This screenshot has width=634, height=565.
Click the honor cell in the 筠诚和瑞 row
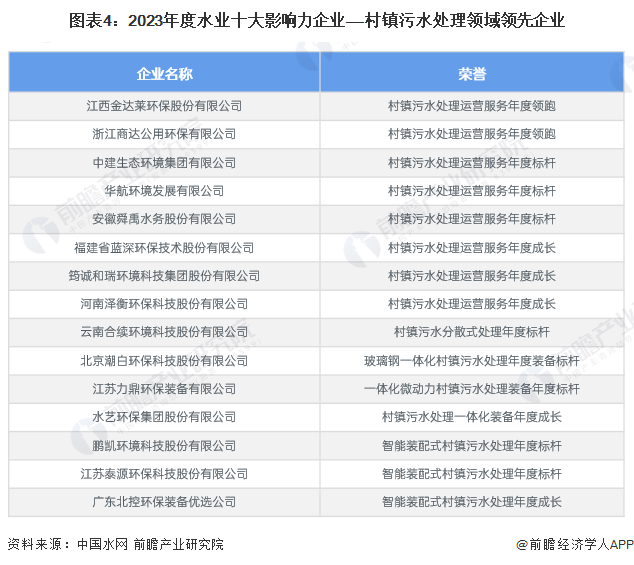pos(472,276)
